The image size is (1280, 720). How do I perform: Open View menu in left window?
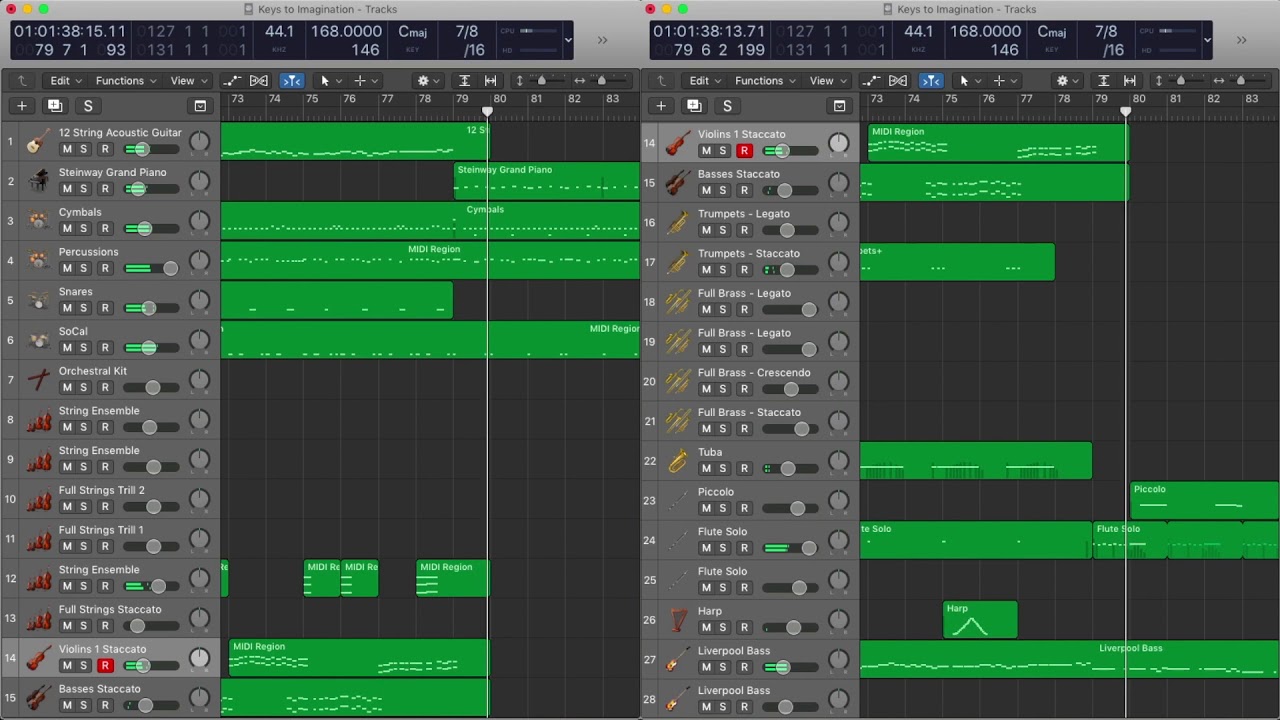coord(188,81)
